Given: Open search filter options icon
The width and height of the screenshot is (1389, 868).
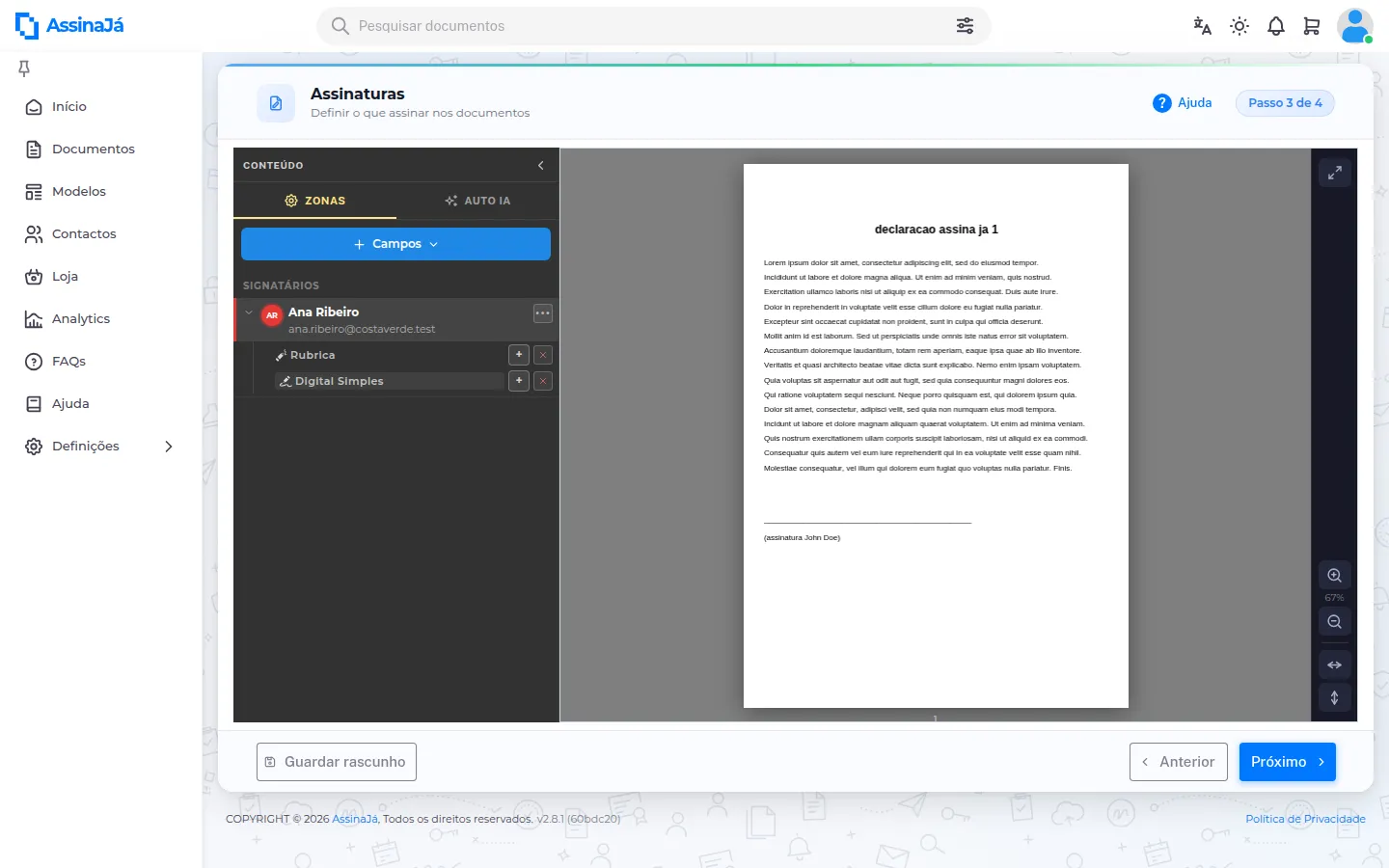Looking at the screenshot, I should tap(965, 26).
